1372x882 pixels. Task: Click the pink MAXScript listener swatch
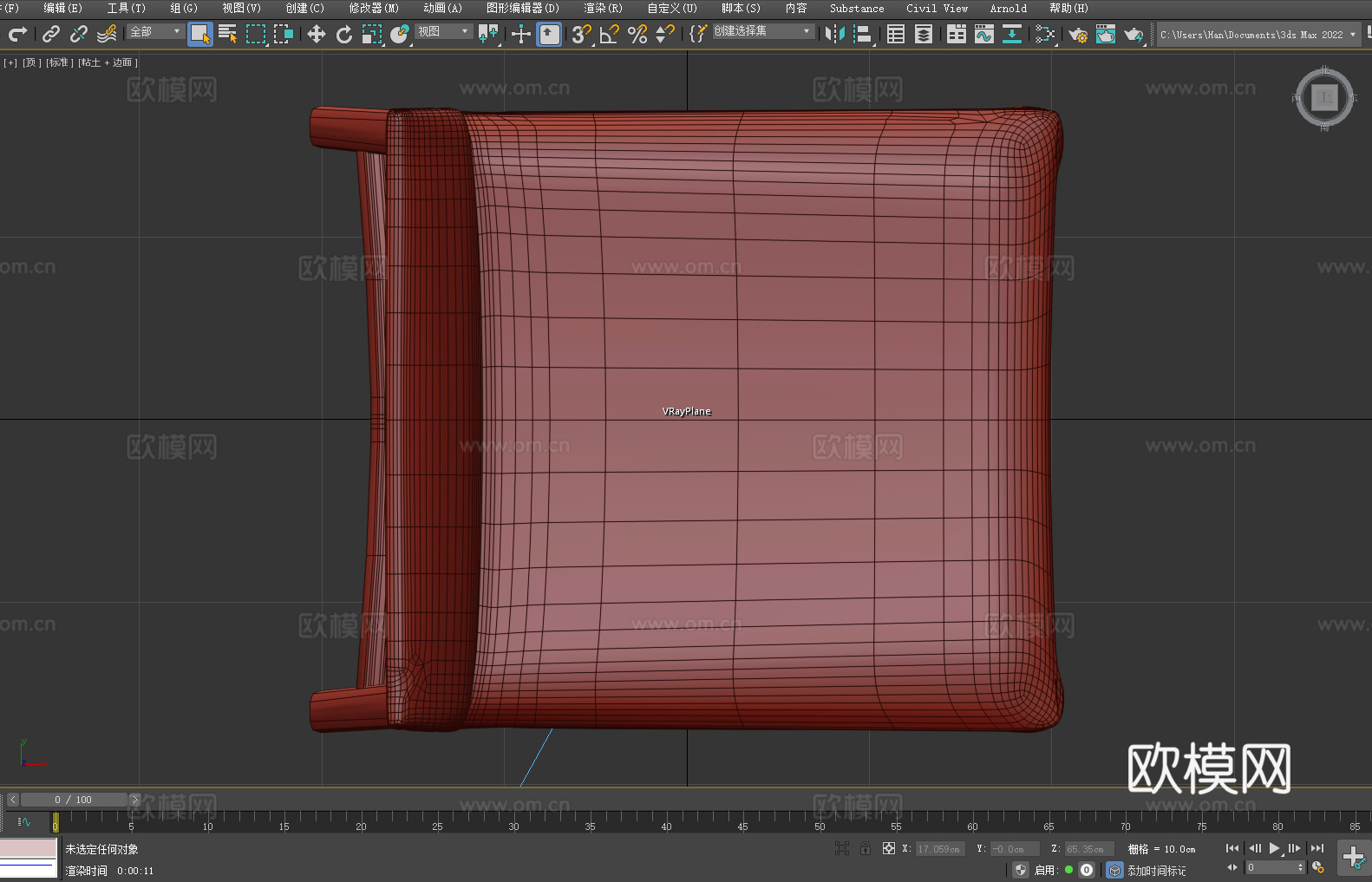[x=29, y=848]
